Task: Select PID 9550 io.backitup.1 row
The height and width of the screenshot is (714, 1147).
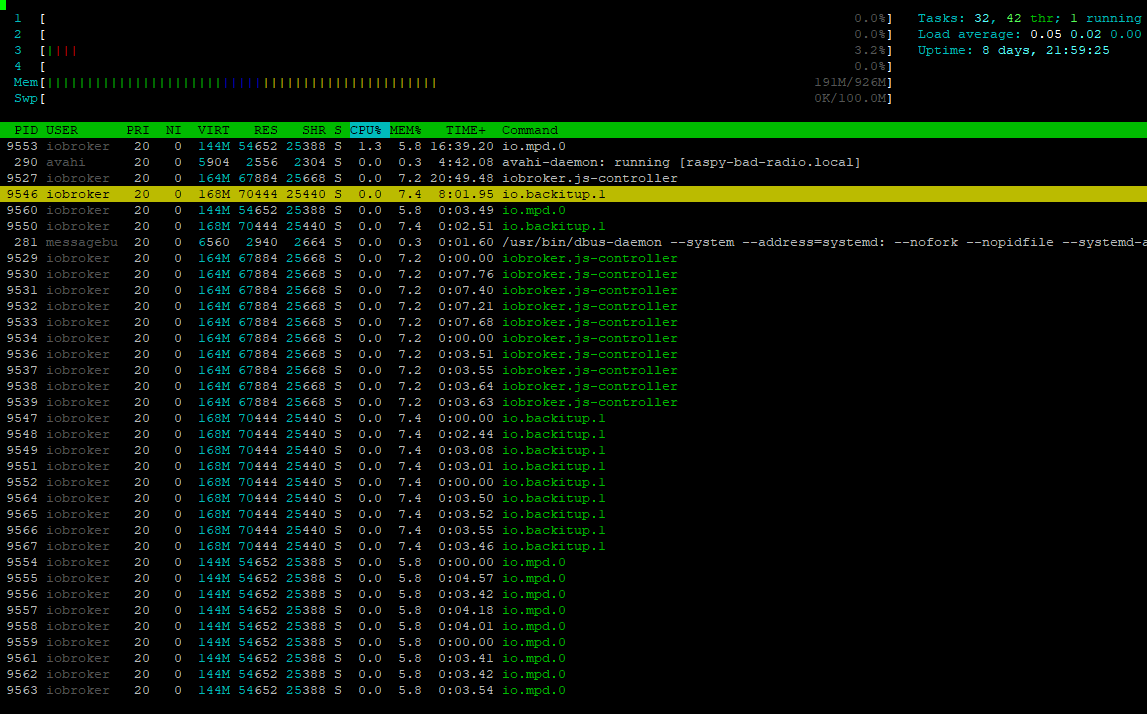Action: (x=574, y=227)
